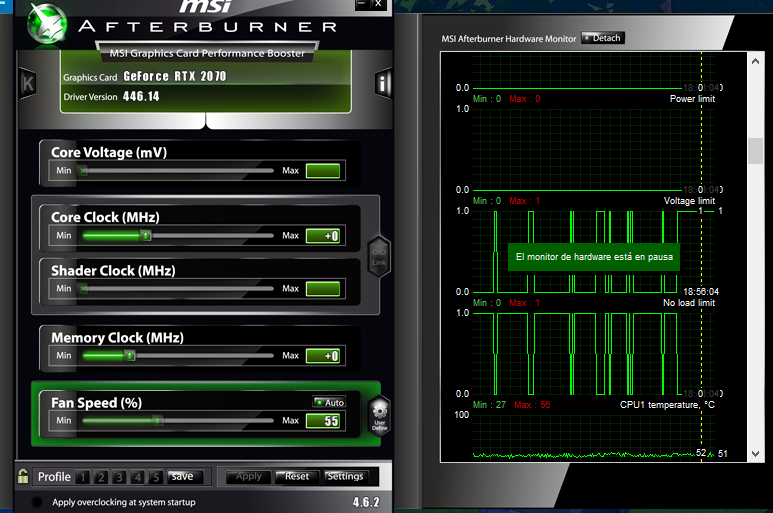This screenshot has width=773, height=513.
Task: Click the Shader Clock value field
Action: point(323,289)
